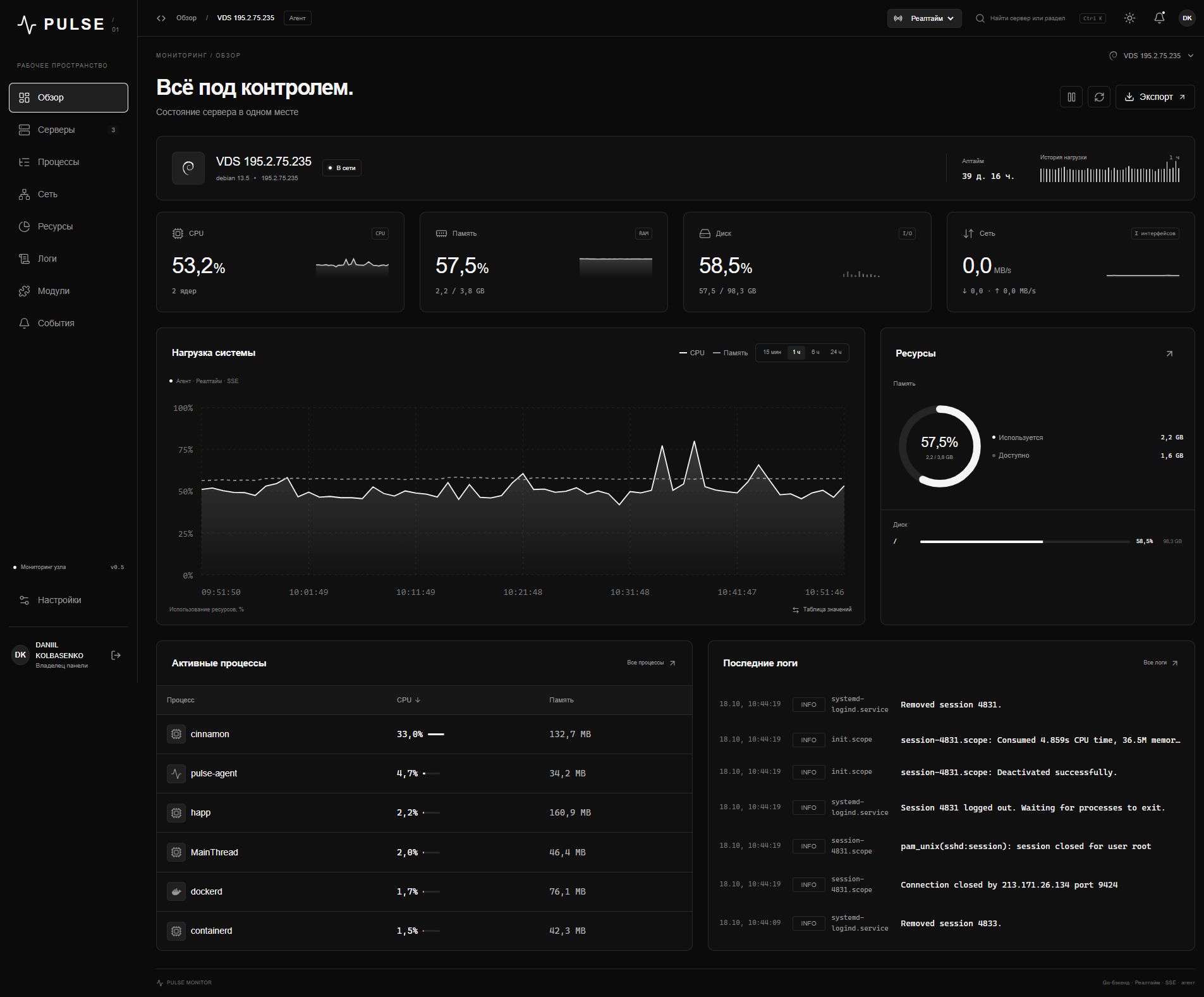This screenshot has height=997, width=1204.
Task: Go to Процессы in the sidebar
Action: [x=68, y=162]
